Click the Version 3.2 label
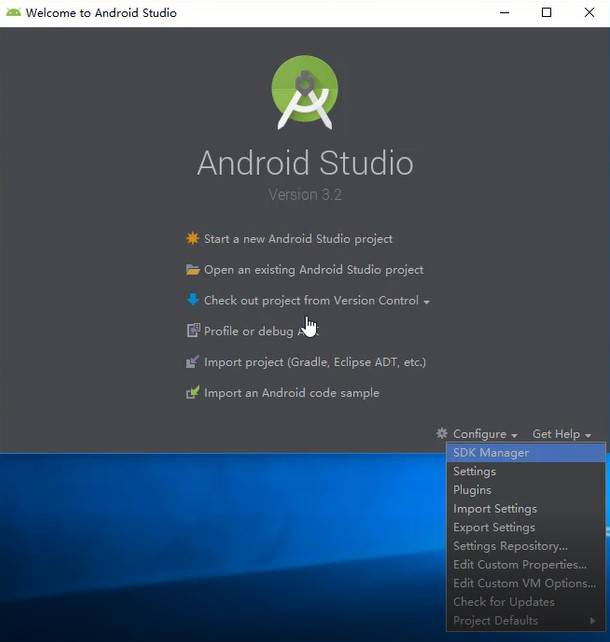This screenshot has height=642, width=610. [305, 194]
